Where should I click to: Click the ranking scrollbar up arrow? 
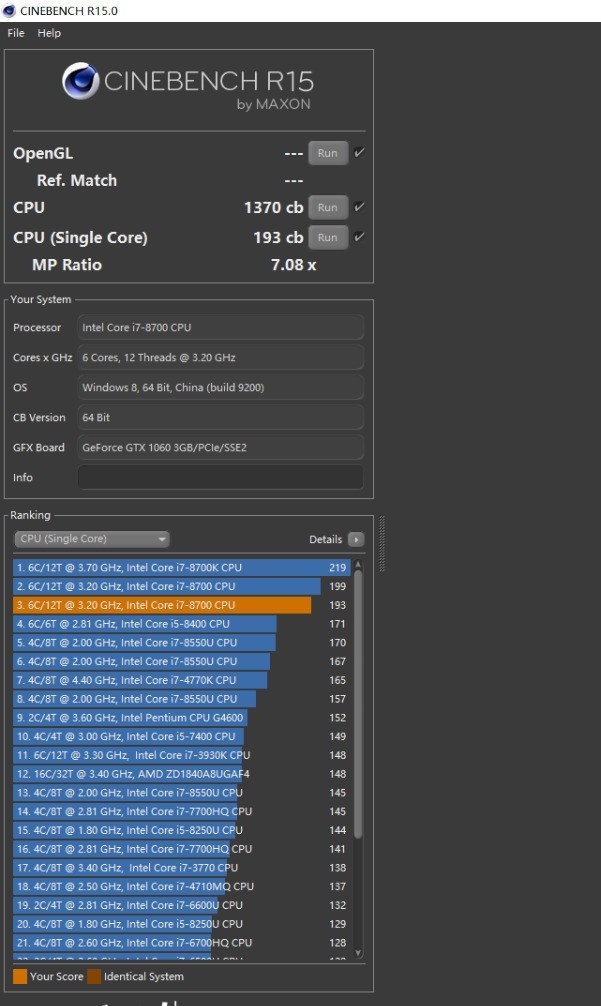coord(358,565)
